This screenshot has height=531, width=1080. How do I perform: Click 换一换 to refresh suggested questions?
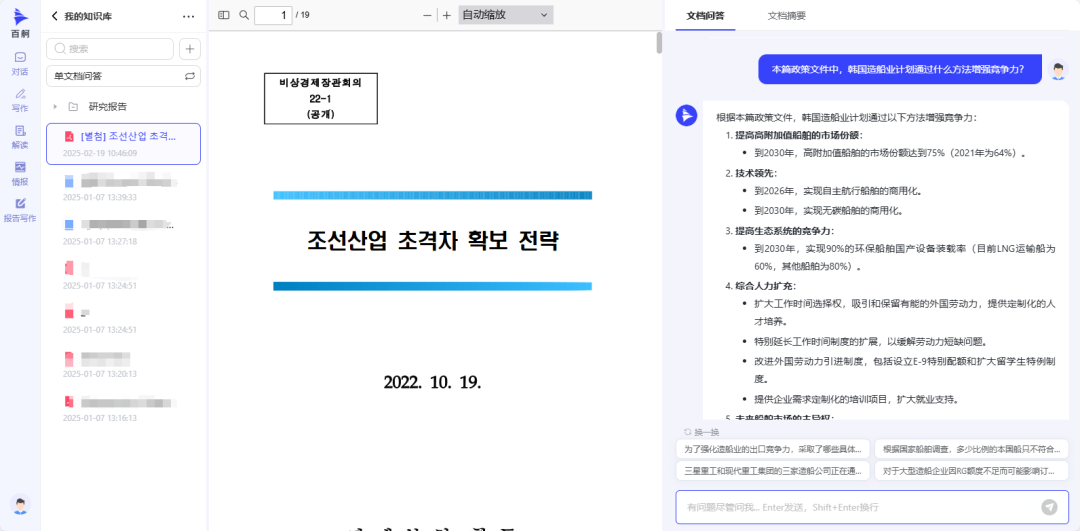pyautogui.click(x=701, y=432)
